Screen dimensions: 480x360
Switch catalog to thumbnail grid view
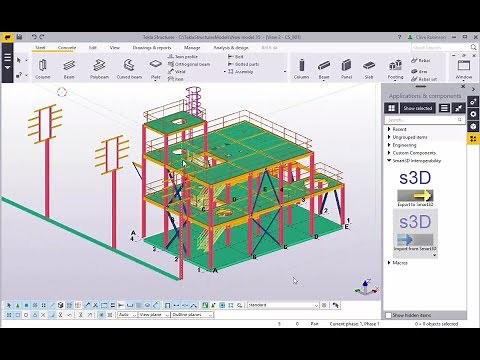pos(392,108)
